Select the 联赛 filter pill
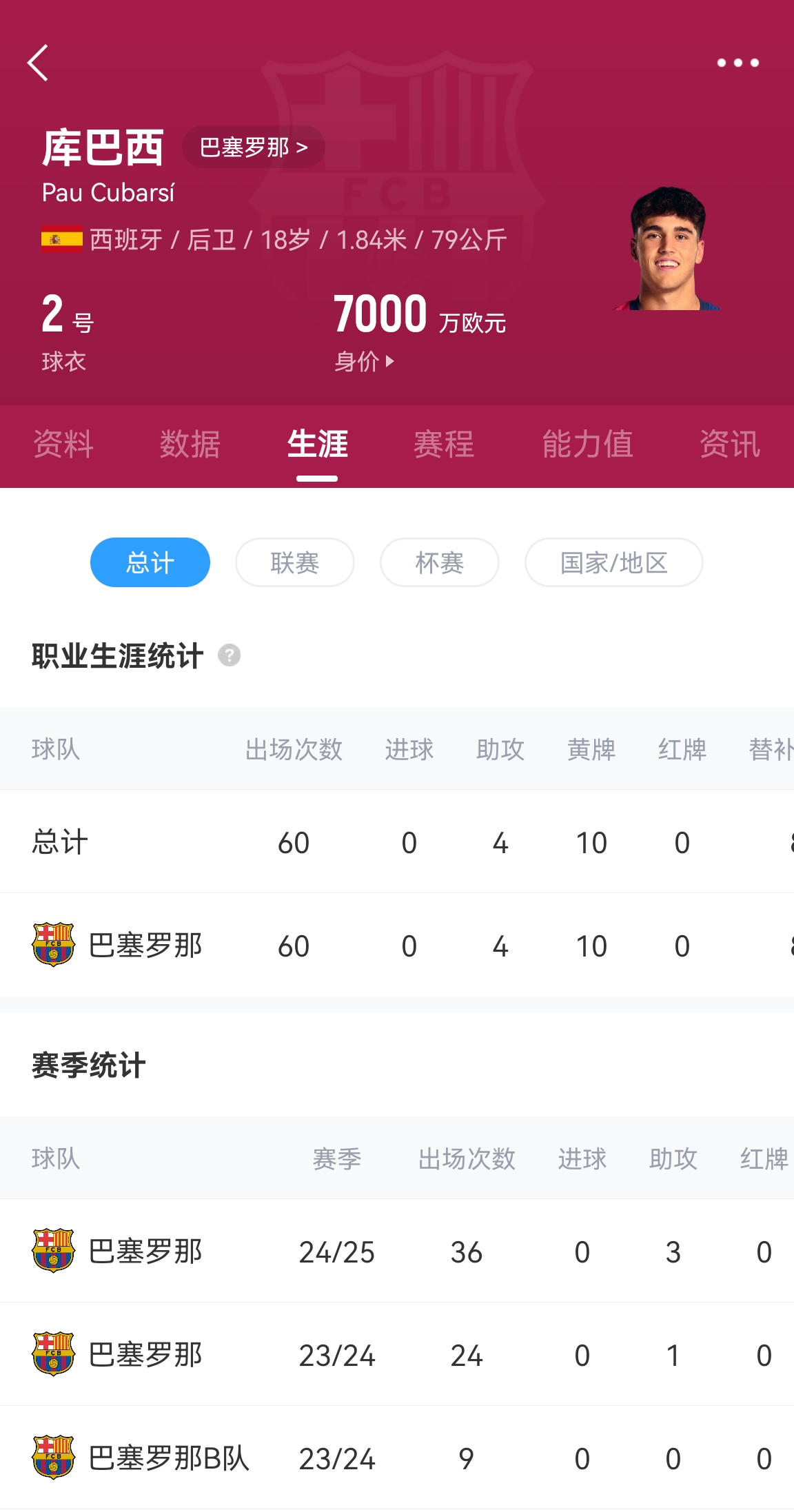 (x=295, y=562)
